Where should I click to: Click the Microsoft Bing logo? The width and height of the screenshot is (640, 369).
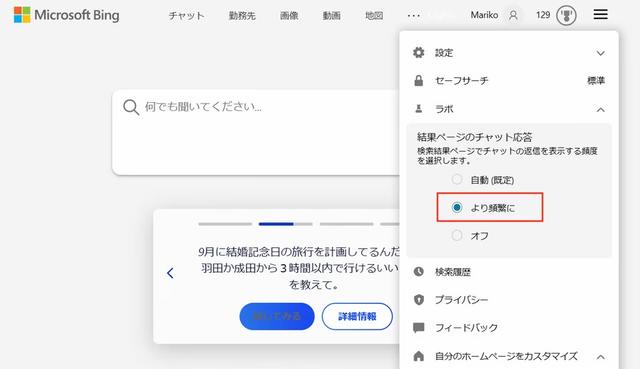click(67, 15)
